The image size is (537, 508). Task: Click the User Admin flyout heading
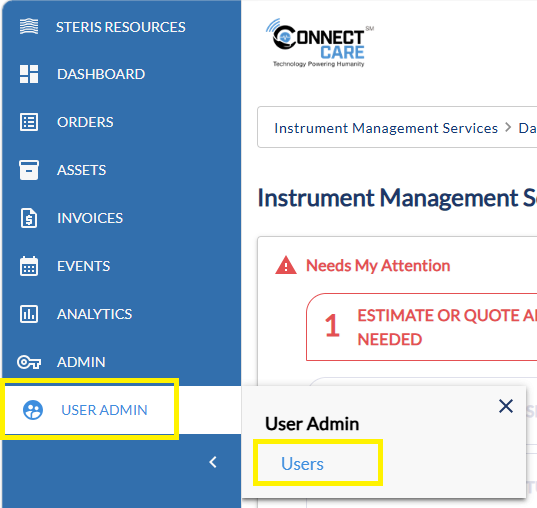312,424
